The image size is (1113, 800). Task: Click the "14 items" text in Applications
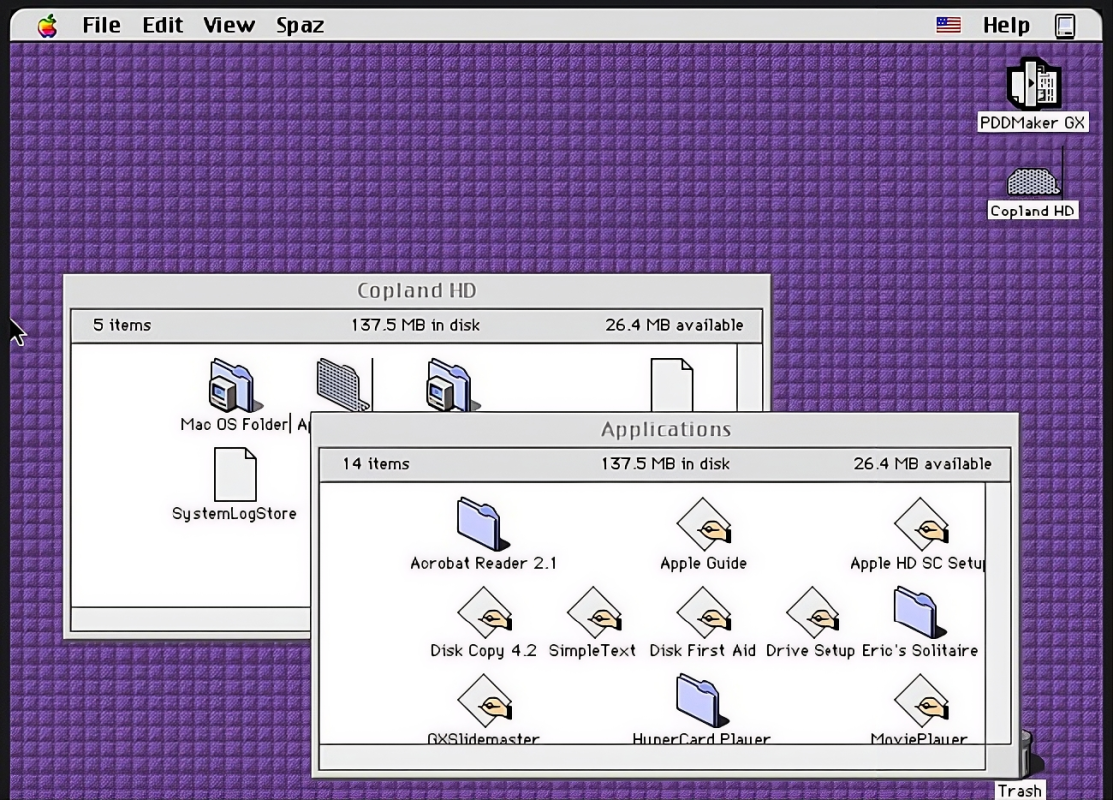point(376,464)
